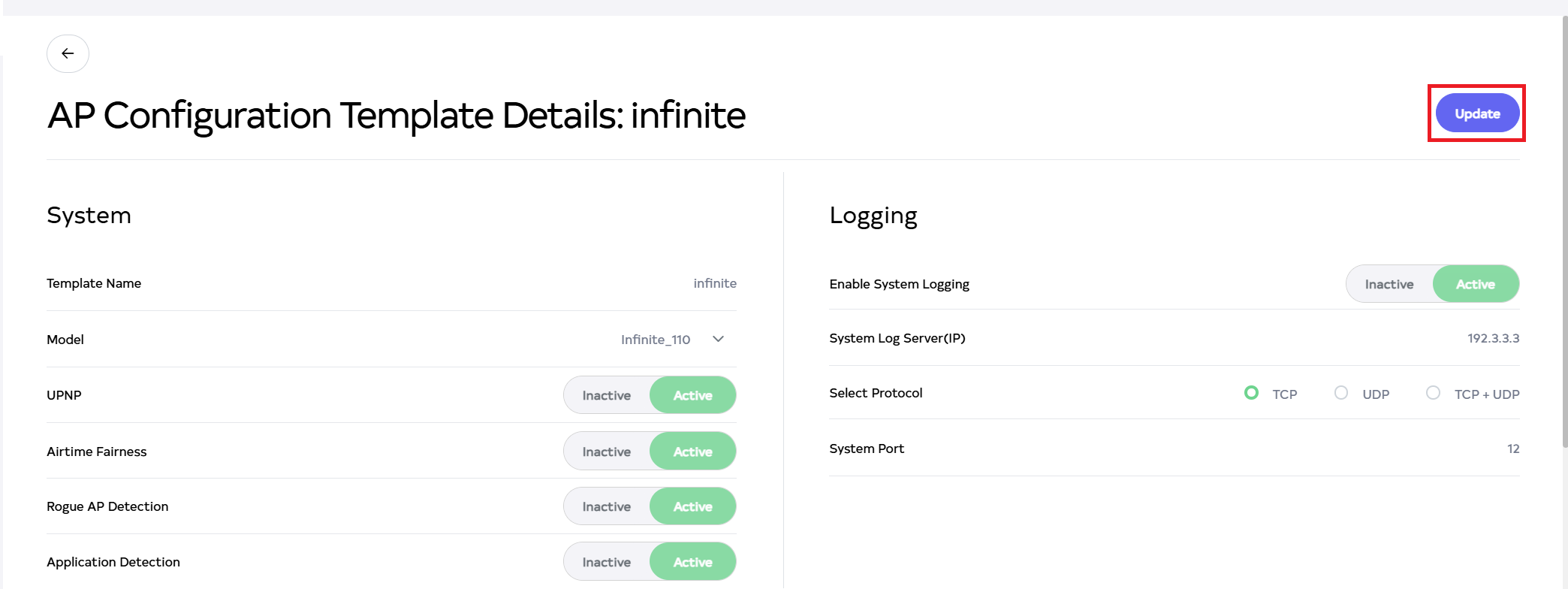Select the UDP protocol radio button
The height and width of the screenshot is (589, 1568).
1341,393
